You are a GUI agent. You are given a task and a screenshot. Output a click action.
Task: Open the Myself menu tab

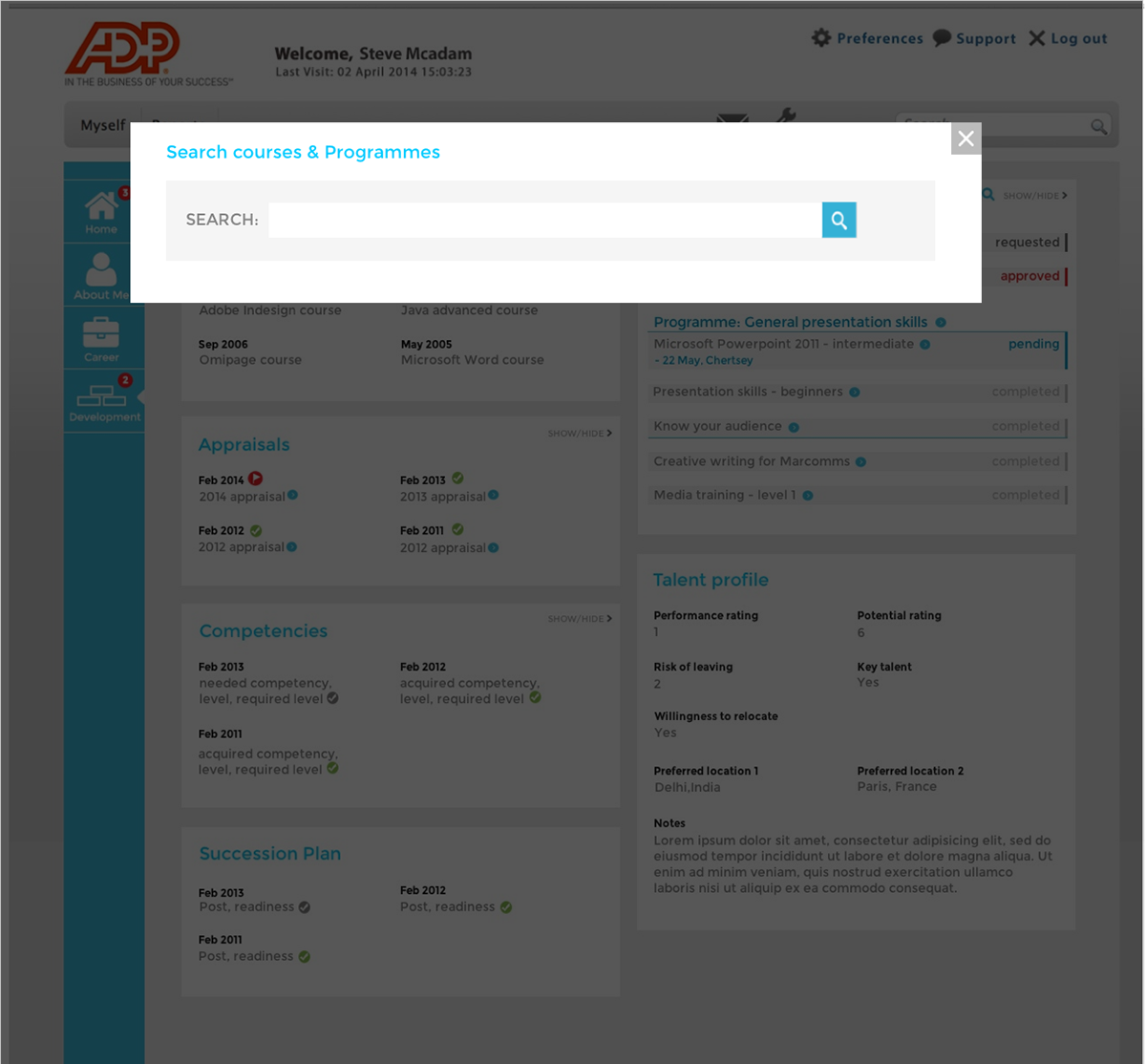click(x=103, y=125)
